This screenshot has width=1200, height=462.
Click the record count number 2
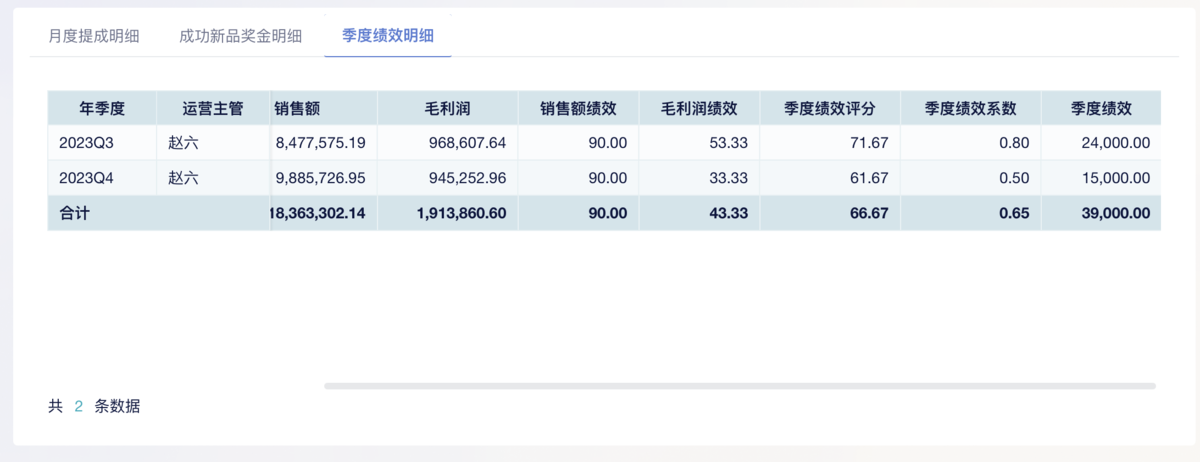pos(79,406)
